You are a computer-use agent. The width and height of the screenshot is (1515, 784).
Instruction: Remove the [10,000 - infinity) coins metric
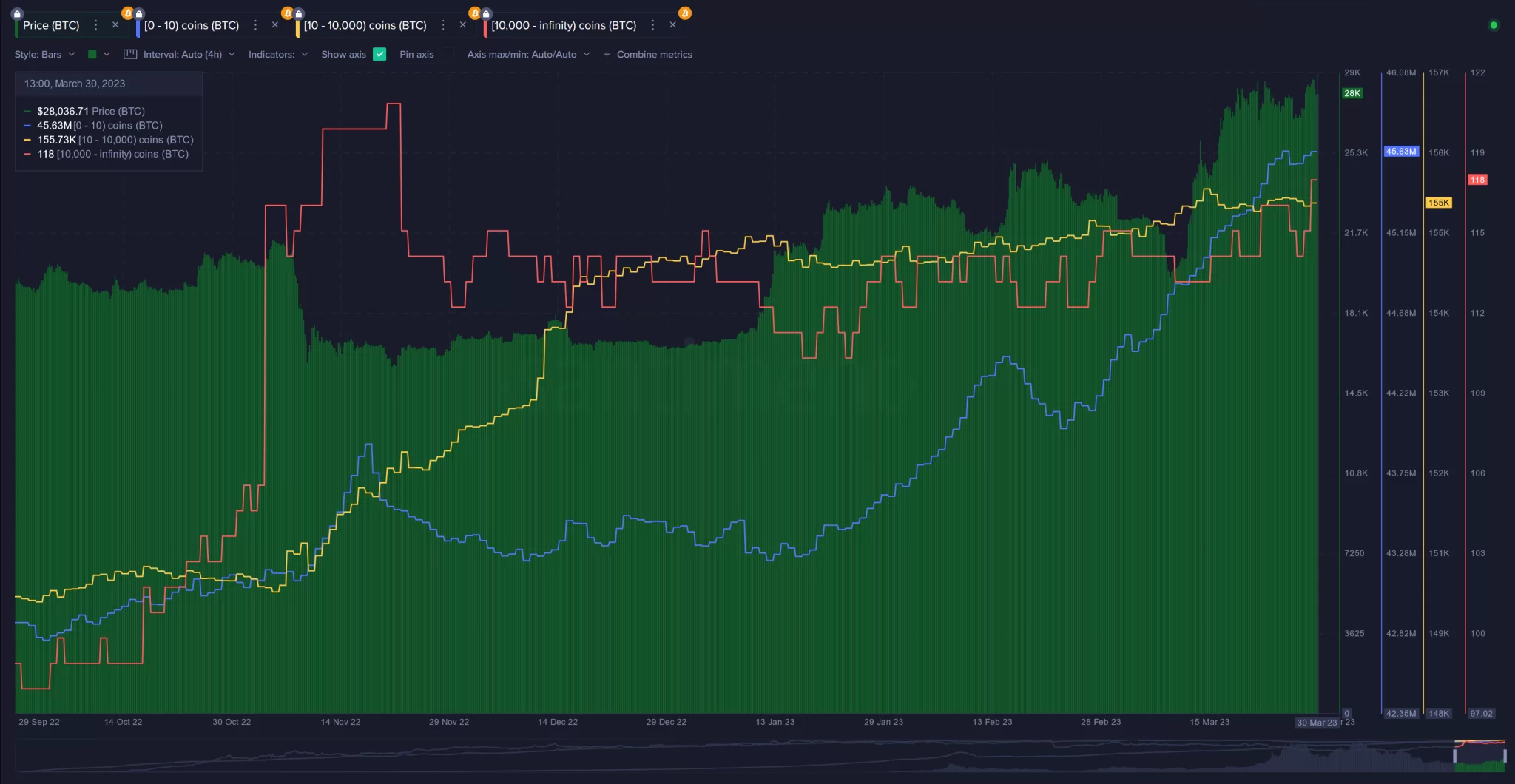click(x=672, y=25)
